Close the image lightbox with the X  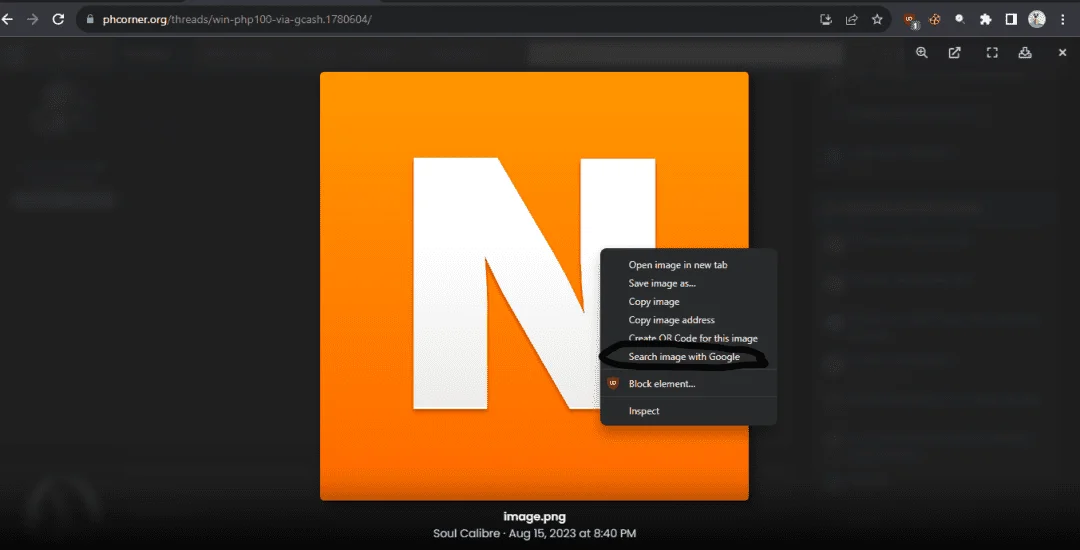pyautogui.click(x=1062, y=53)
